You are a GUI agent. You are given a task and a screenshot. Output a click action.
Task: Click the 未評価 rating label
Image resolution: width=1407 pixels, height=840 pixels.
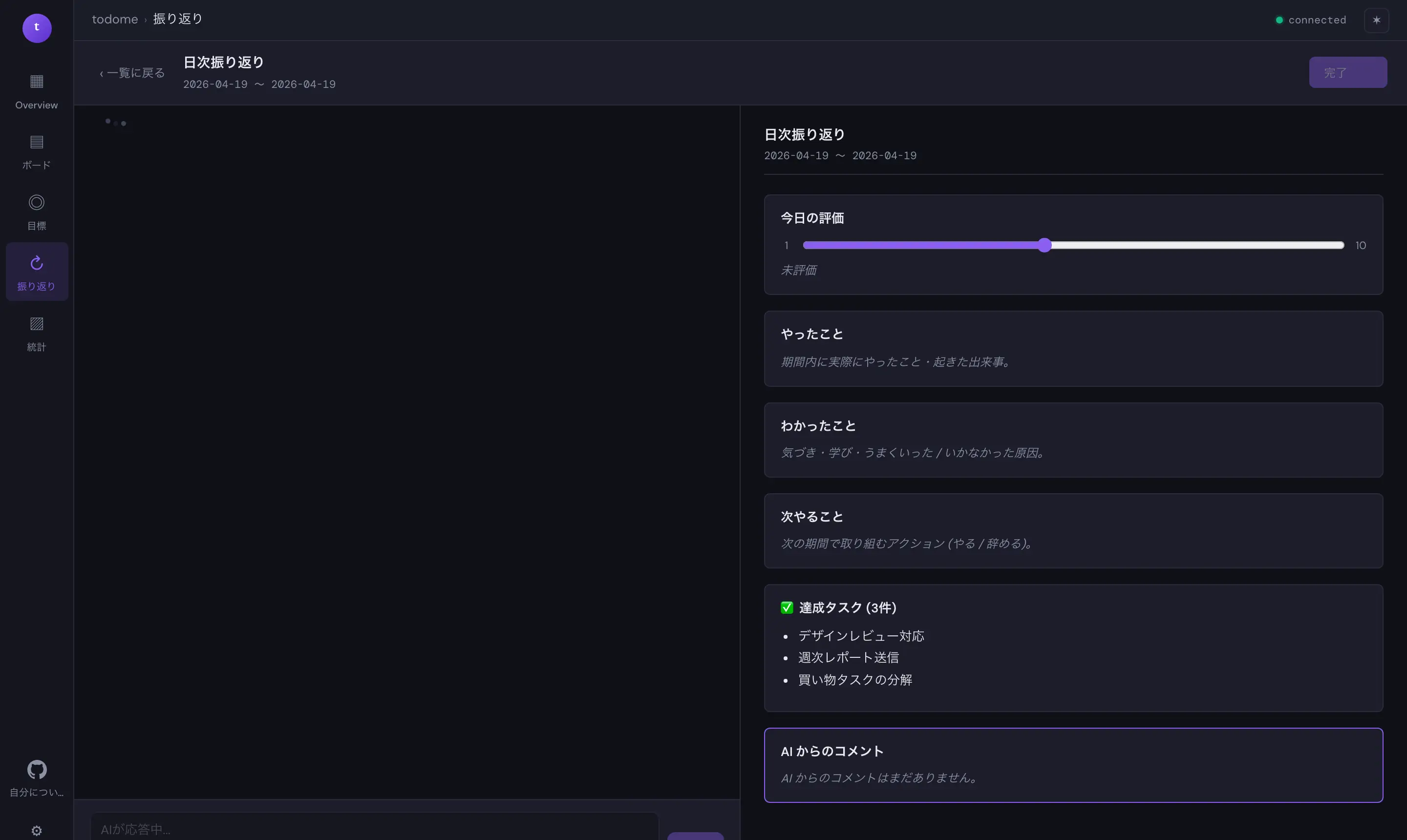pyautogui.click(x=798, y=271)
